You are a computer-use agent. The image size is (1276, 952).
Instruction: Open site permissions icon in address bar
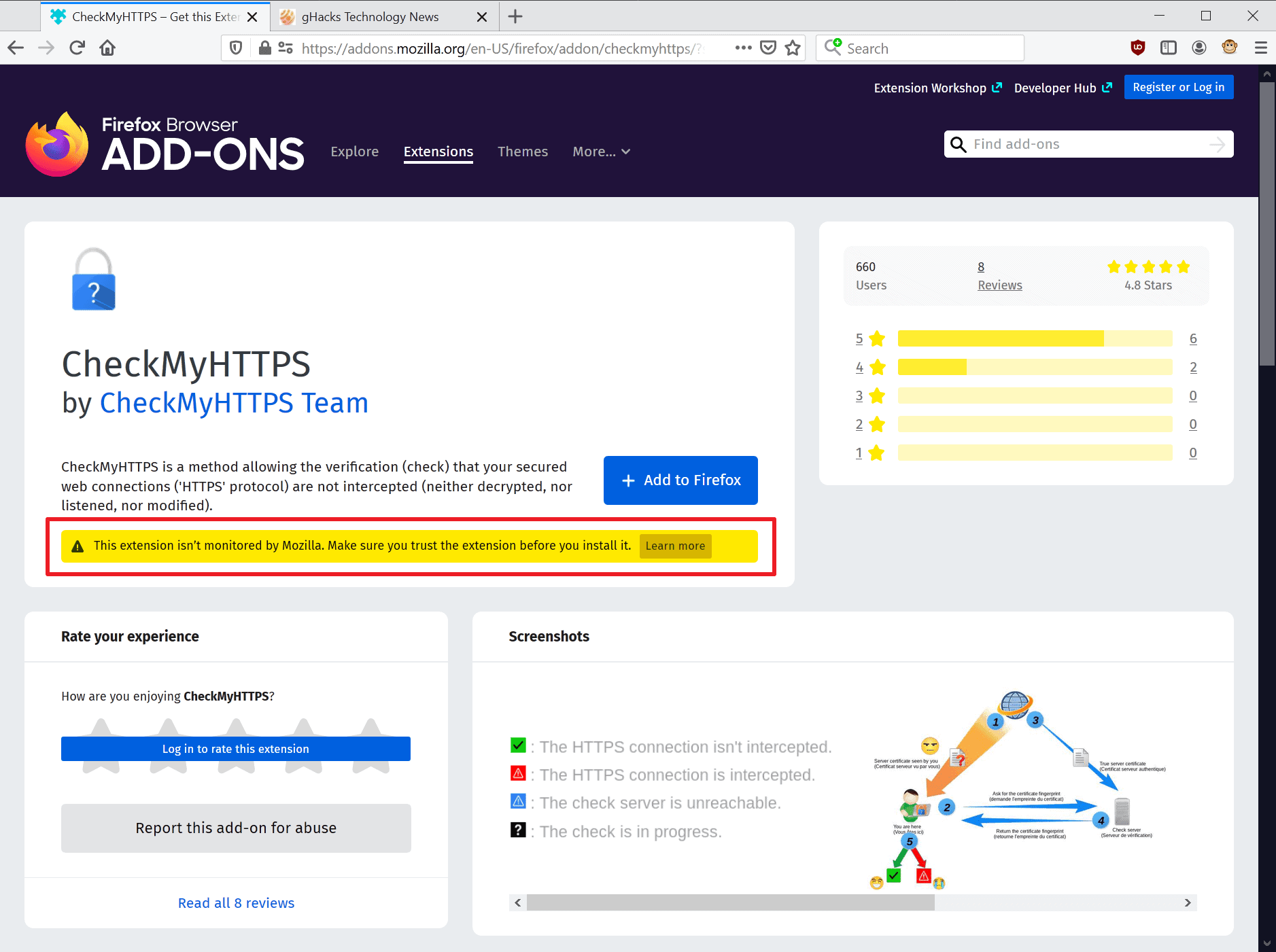(286, 48)
